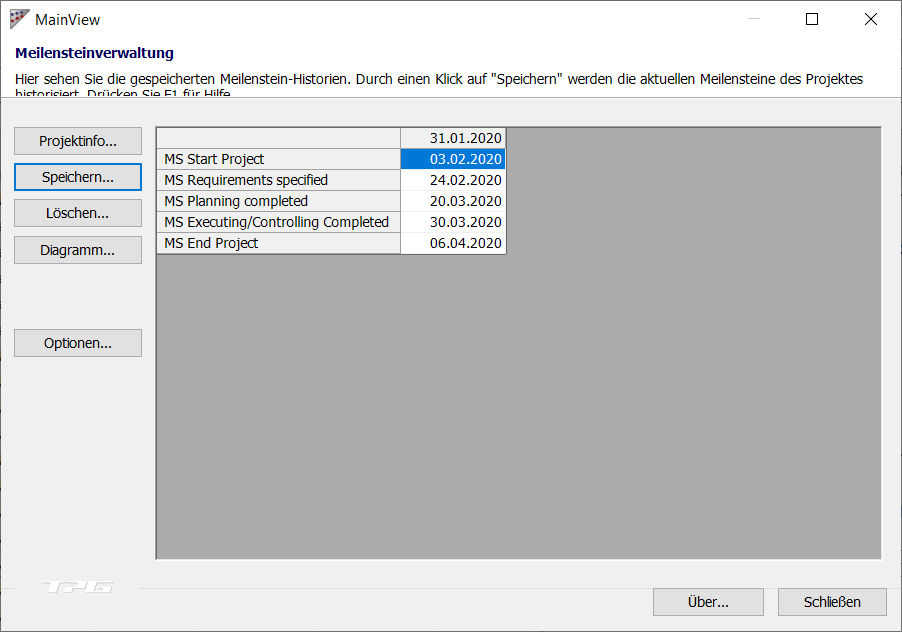Maximize the MainView window
The width and height of the screenshot is (902, 632).
[812, 19]
